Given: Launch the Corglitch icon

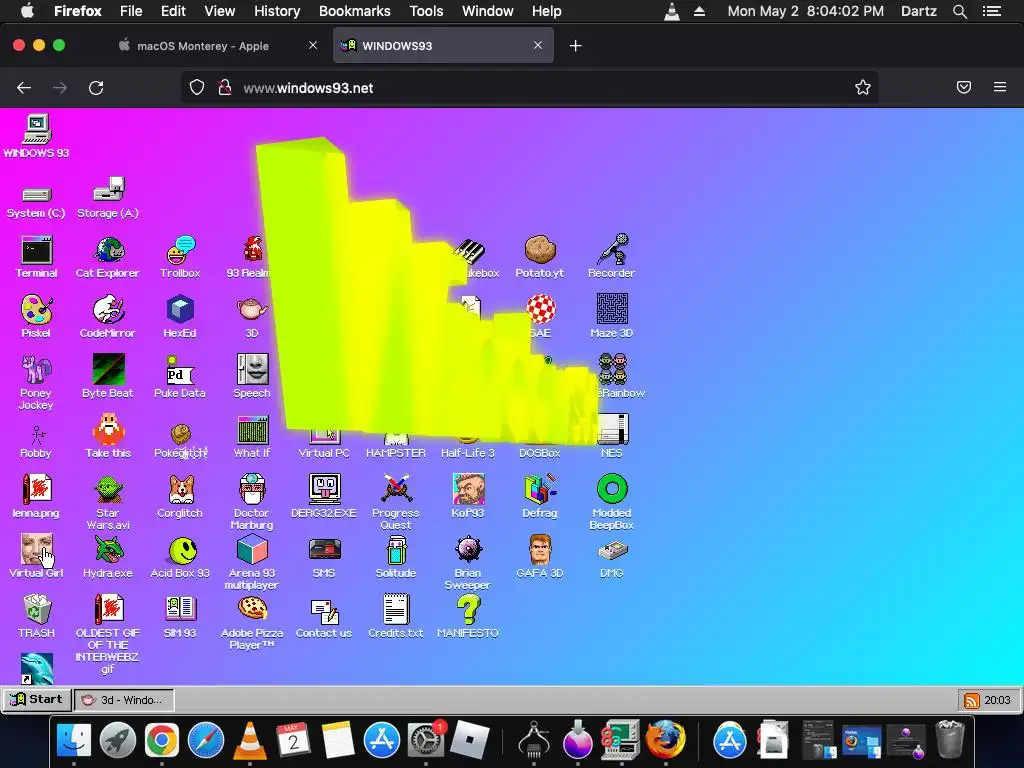Looking at the screenshot, I should (x=180, y=497).
